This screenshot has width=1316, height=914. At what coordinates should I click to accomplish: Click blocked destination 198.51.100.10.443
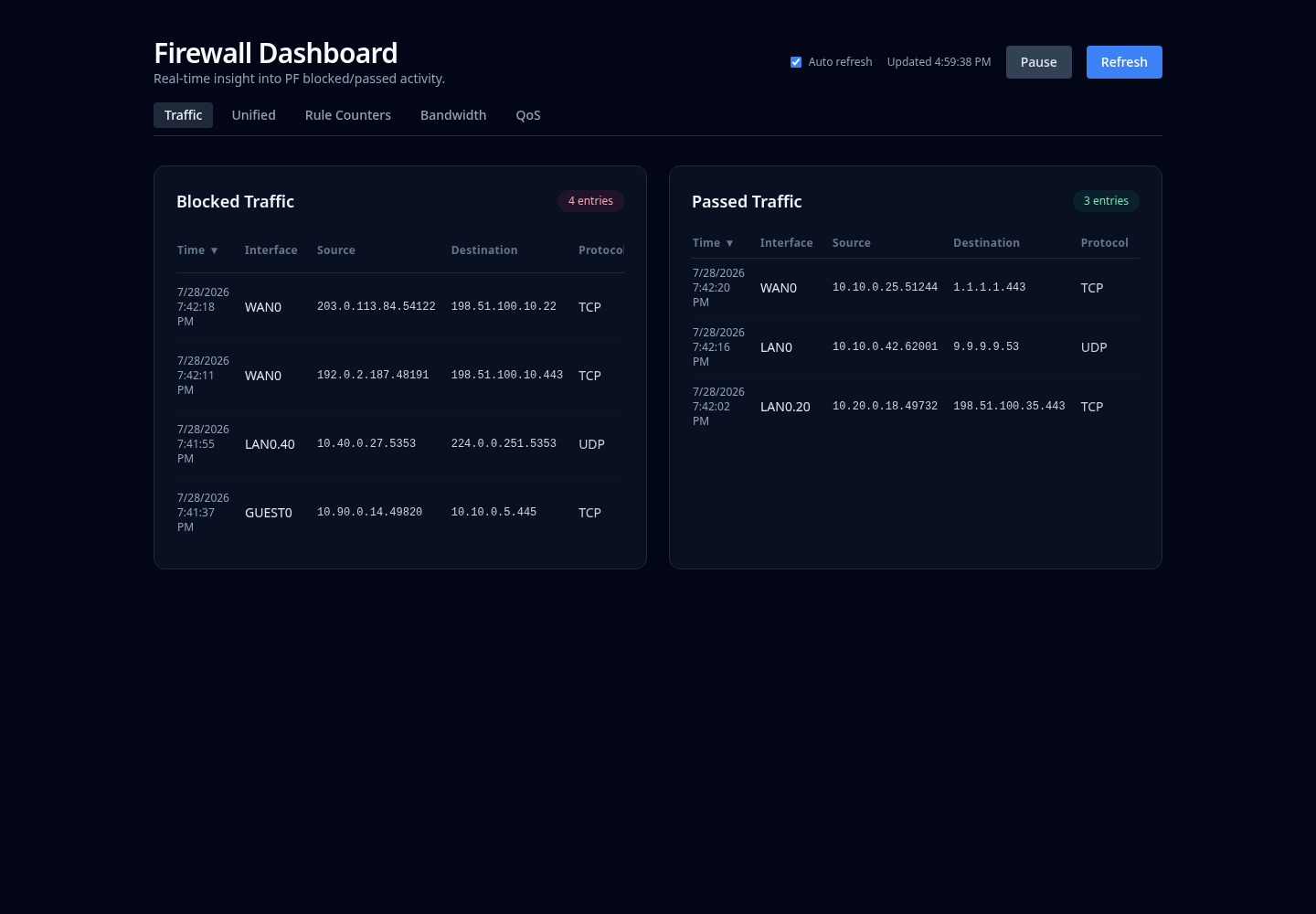pos(507,376)
